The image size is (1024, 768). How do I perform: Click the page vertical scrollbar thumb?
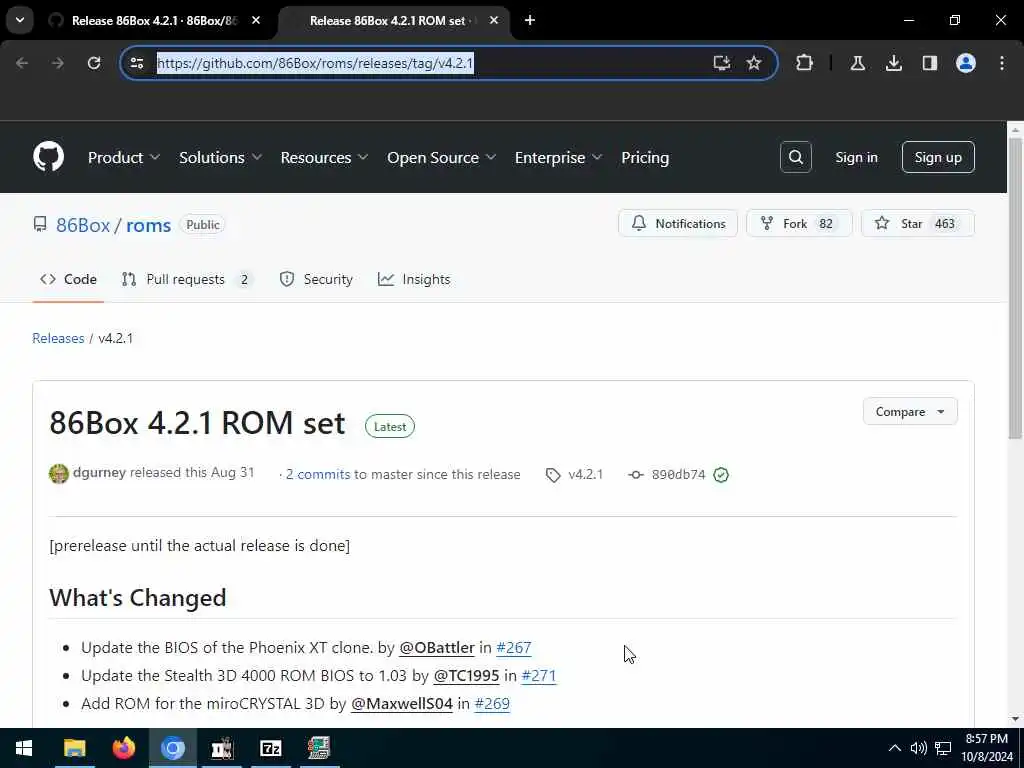[x=1015, y=287]
